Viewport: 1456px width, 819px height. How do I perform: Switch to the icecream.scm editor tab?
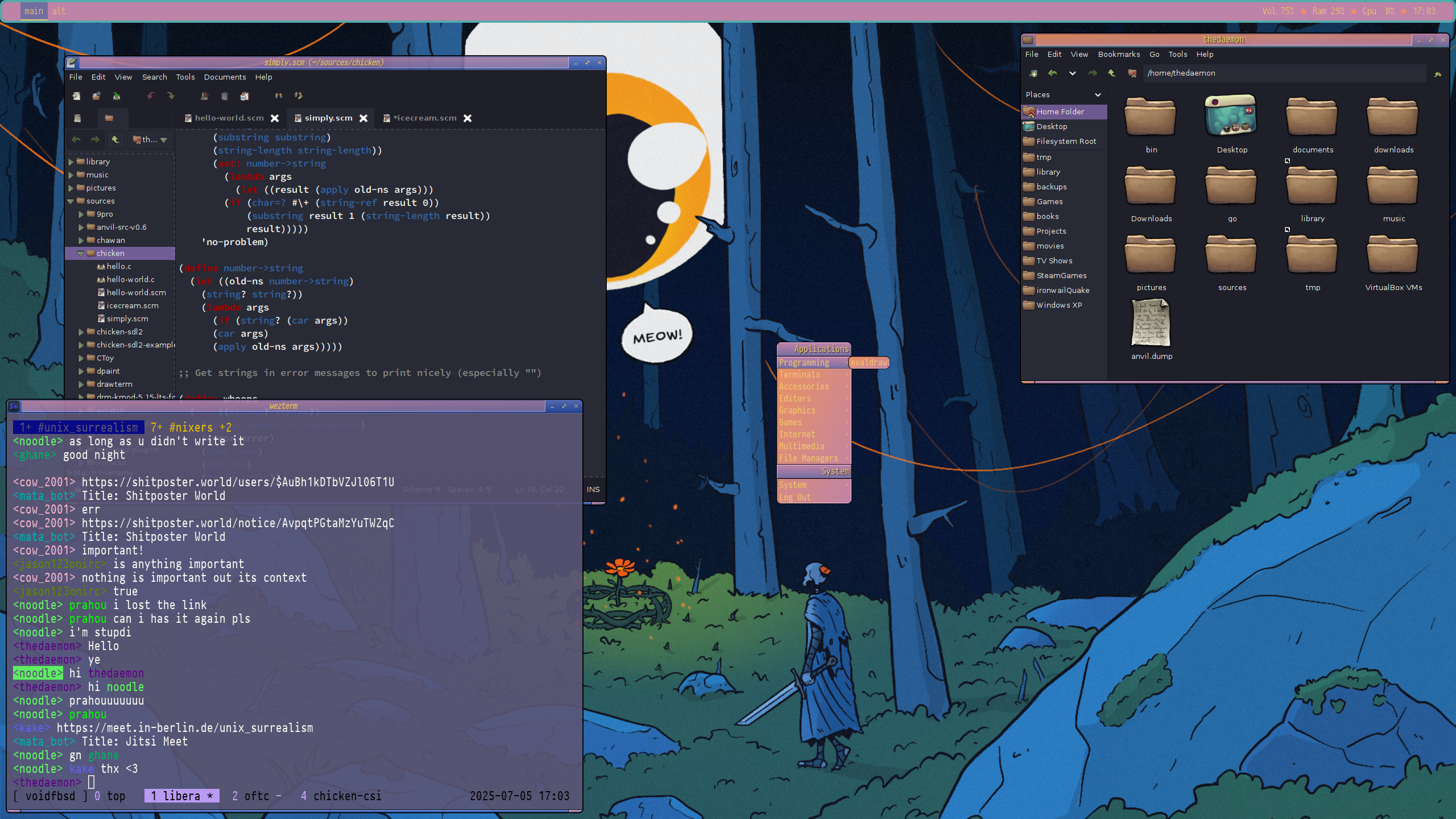point(424,118)
